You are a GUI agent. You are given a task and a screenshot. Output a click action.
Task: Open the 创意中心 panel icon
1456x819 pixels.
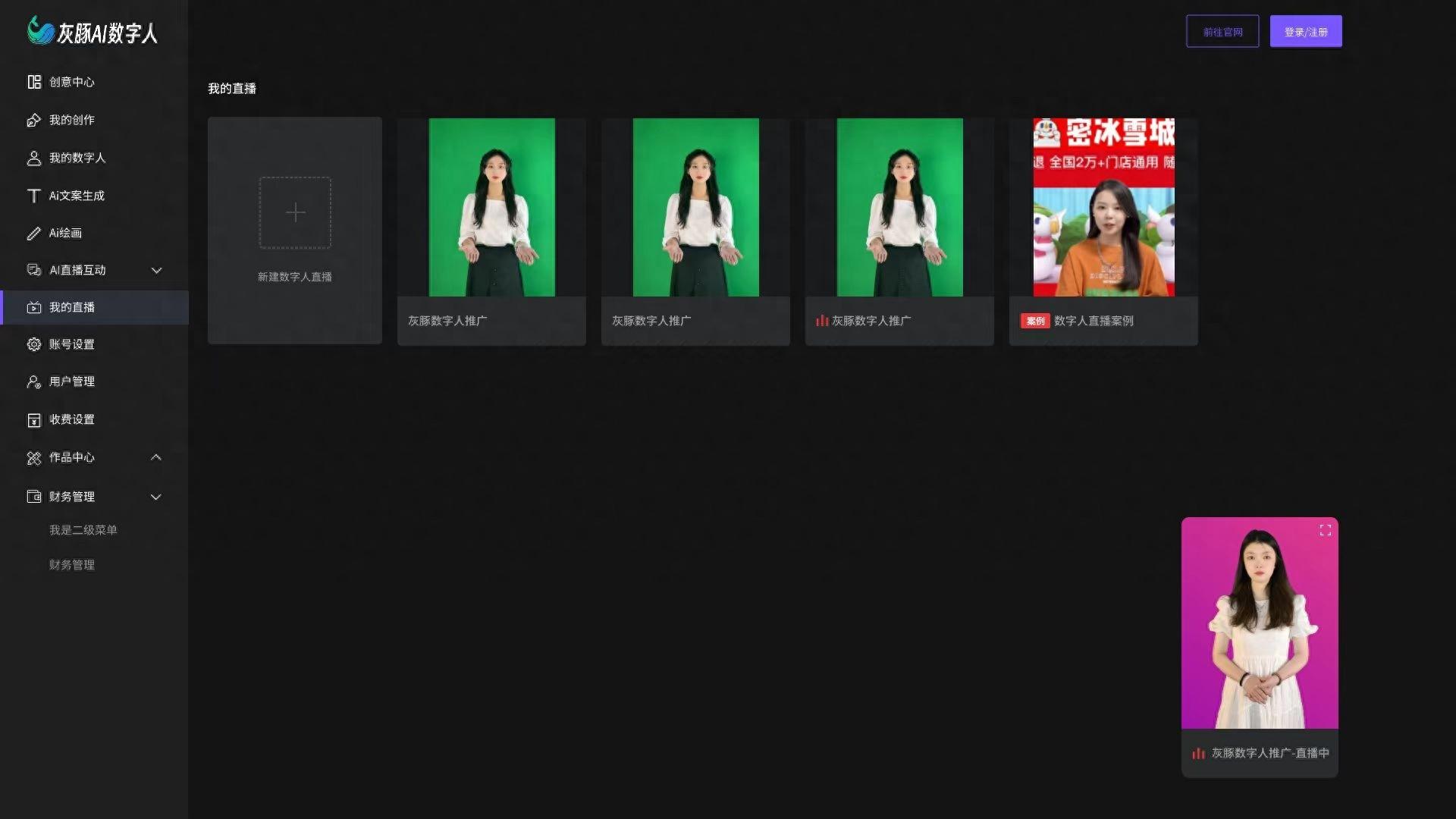click(x=34, y=82)
